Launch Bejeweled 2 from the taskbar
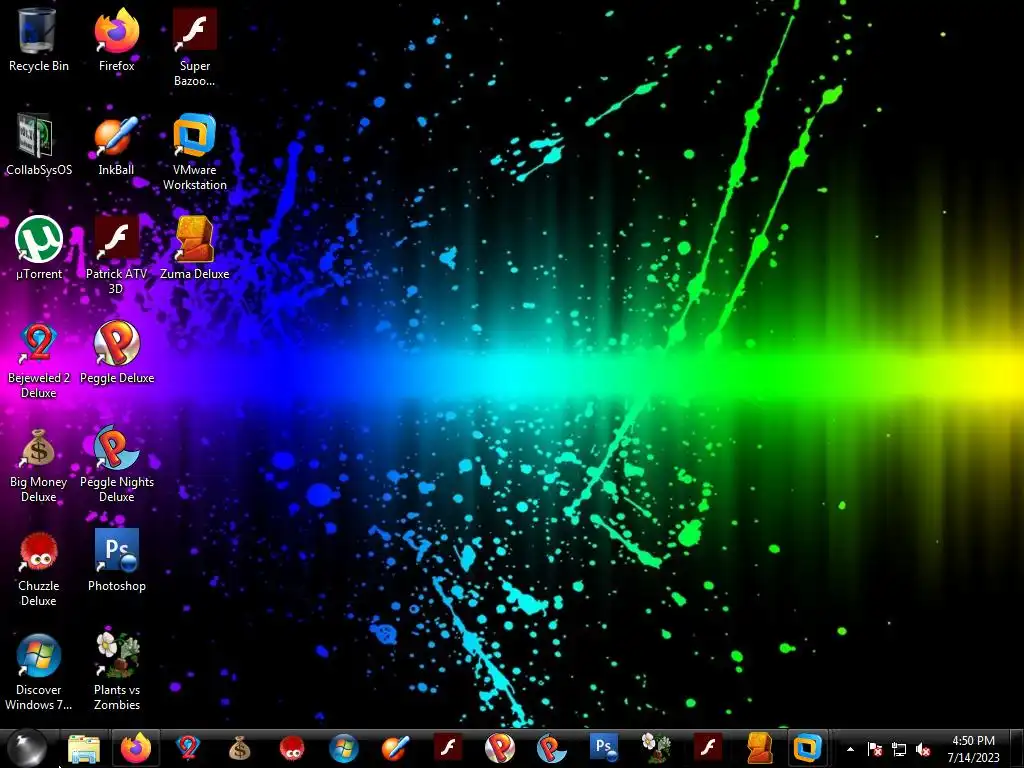Viewport: 1024px width, 768px height. pos(187,748)
